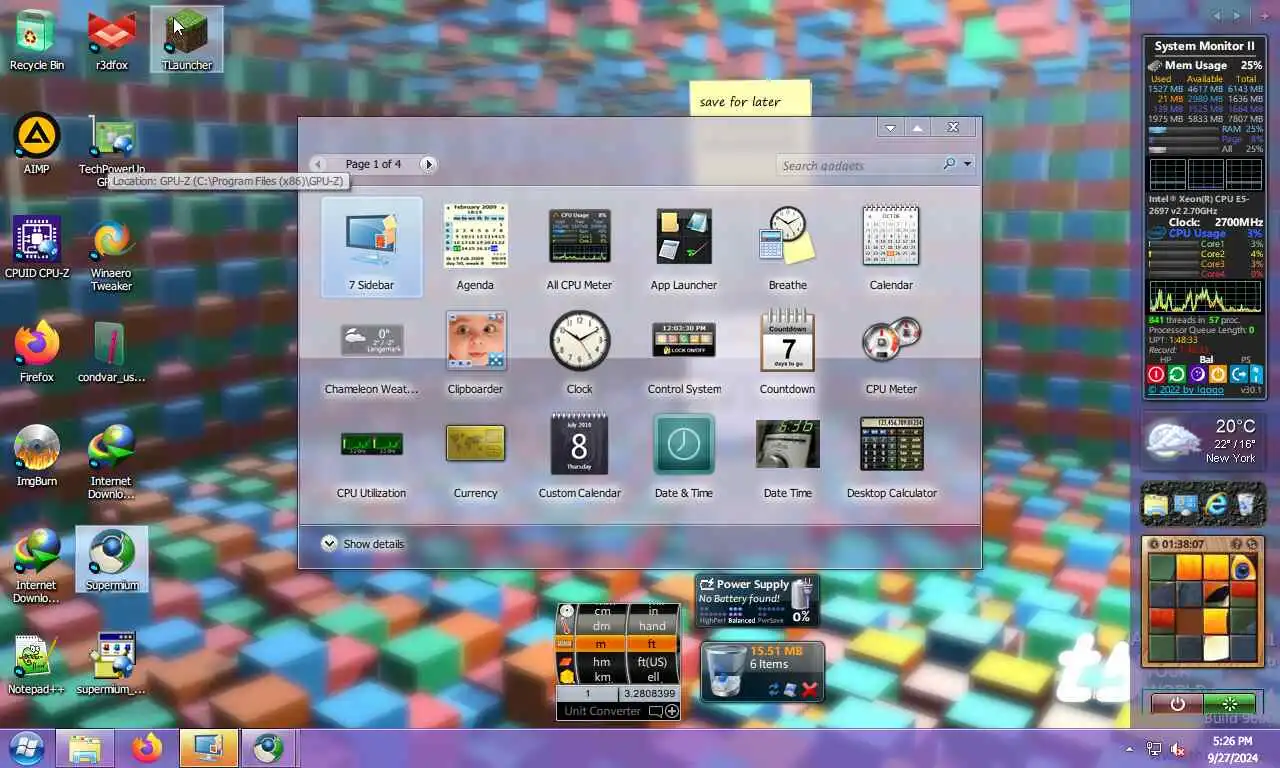1280x768 pixels.
Task: Open the Windows Start menu
Action: coord(26,747)
